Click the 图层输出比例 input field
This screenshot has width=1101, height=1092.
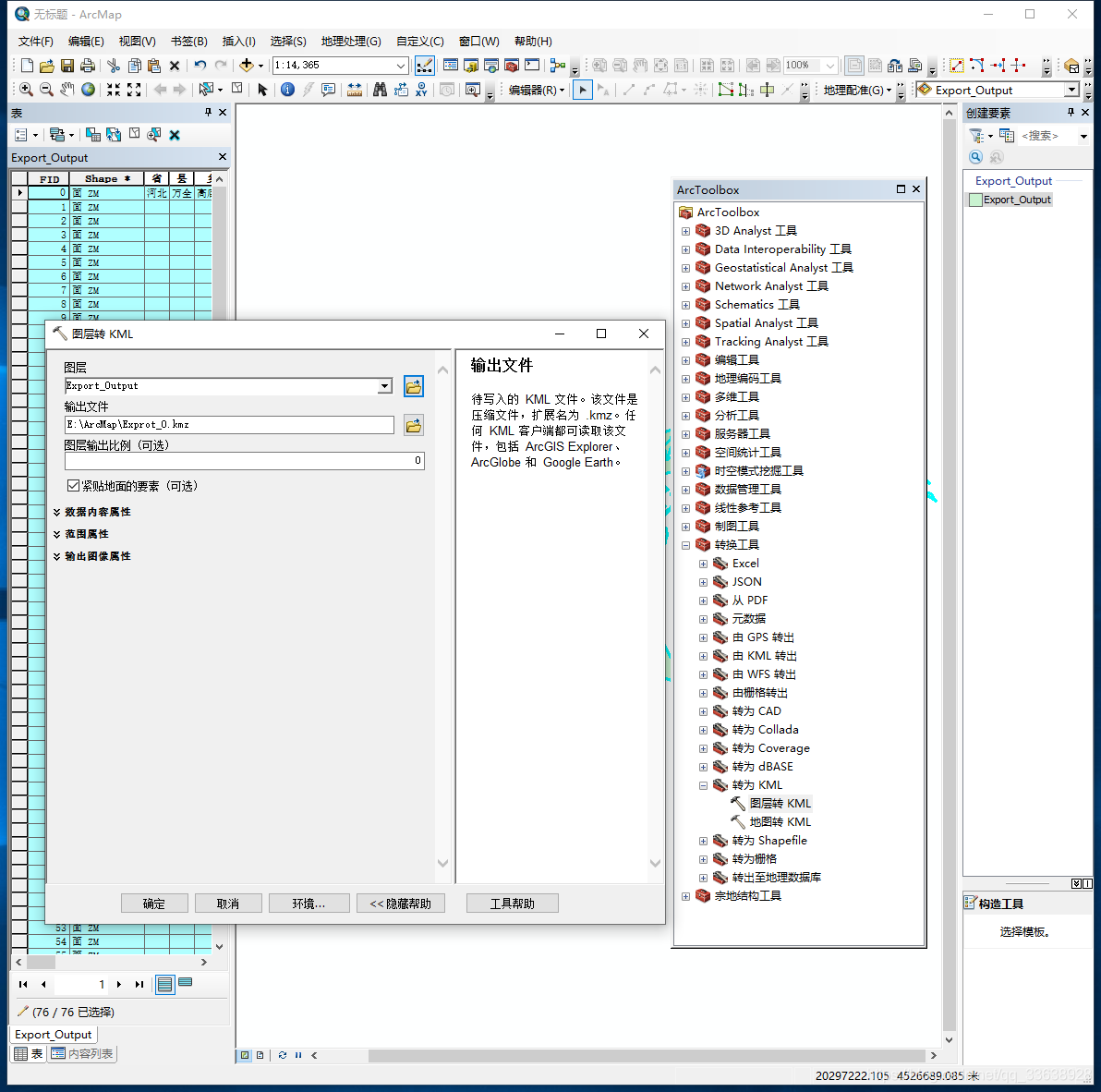click(245, 461)
